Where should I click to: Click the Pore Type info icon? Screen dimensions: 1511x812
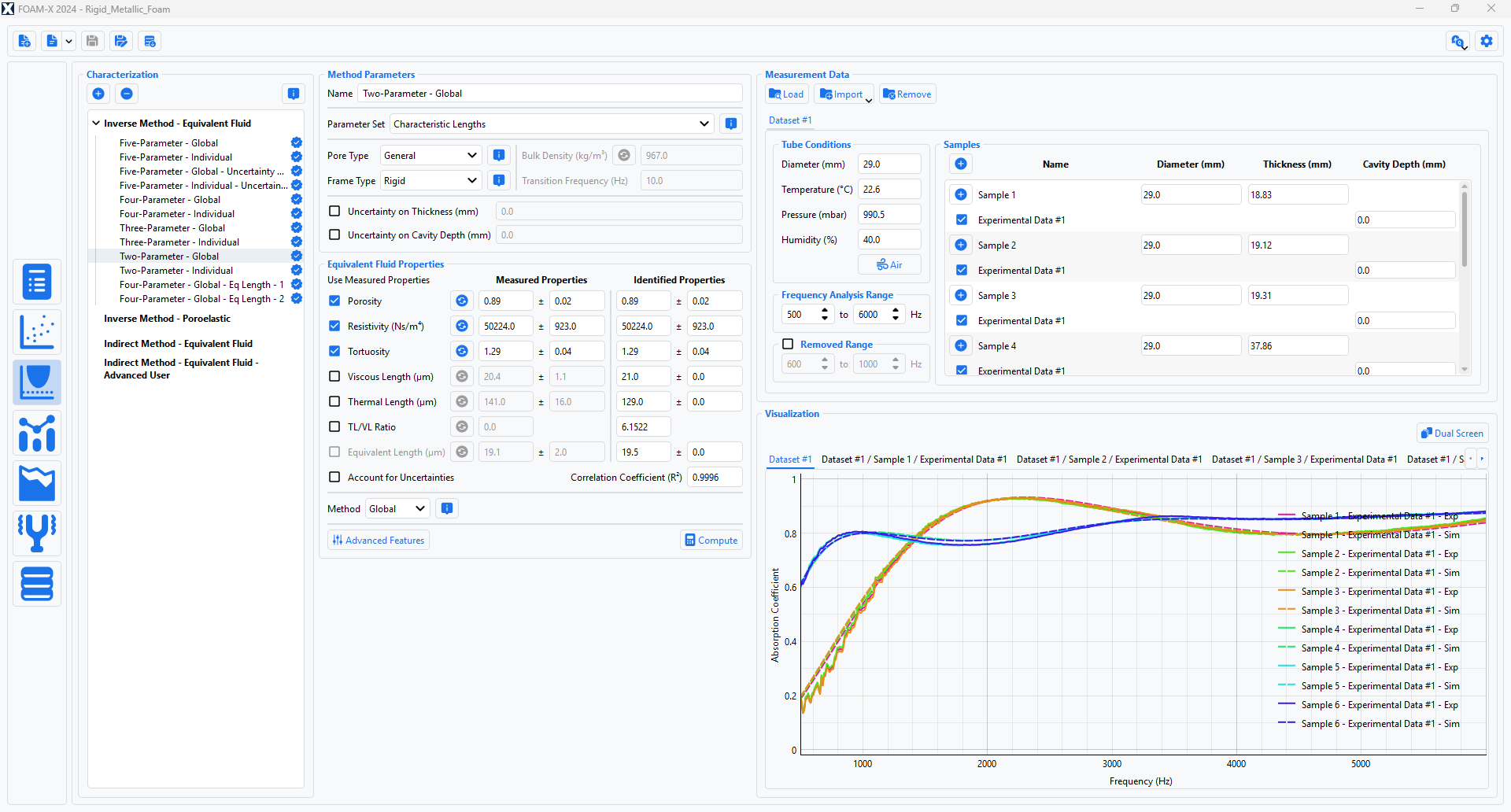(x=499, y=156)
